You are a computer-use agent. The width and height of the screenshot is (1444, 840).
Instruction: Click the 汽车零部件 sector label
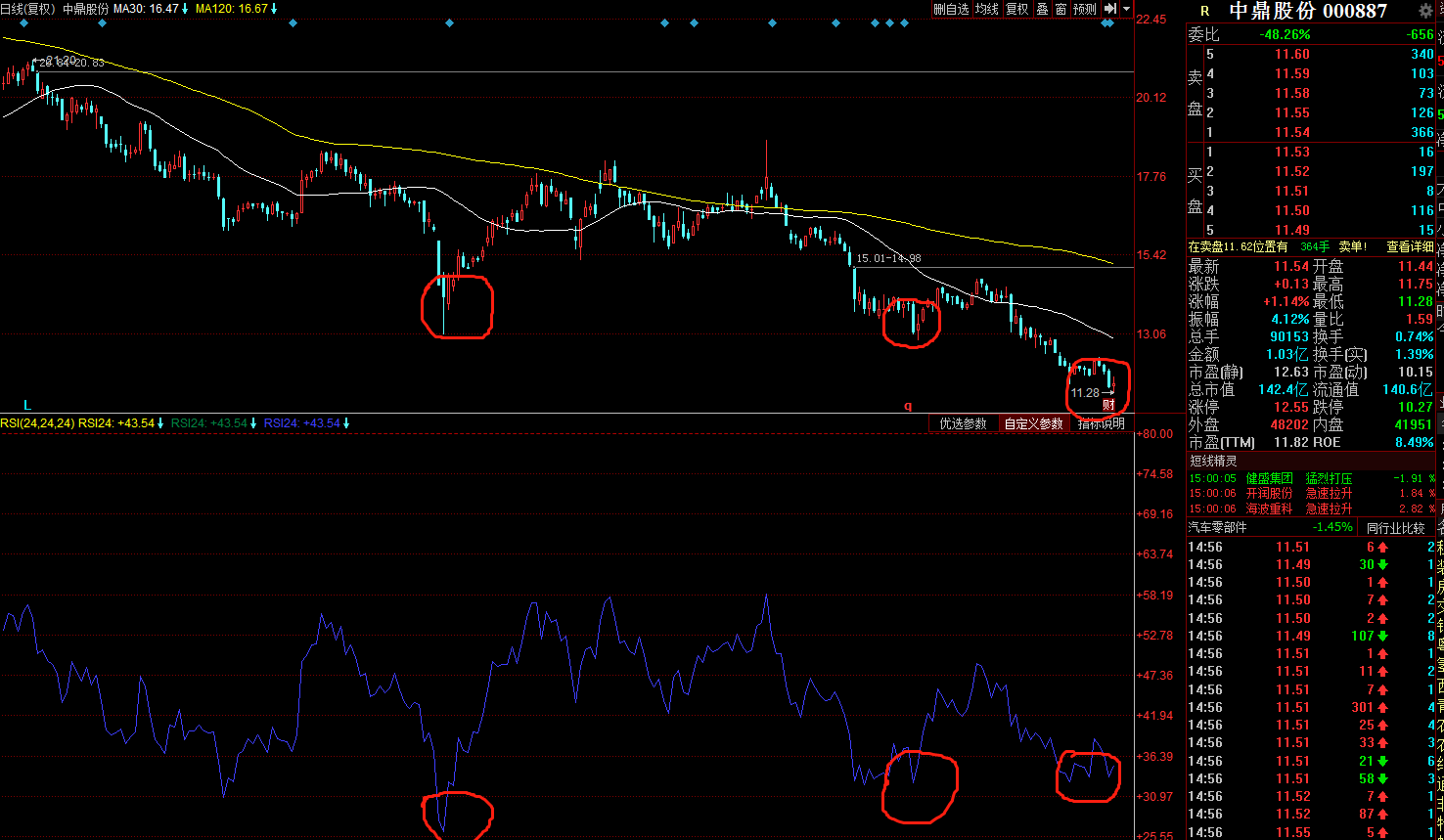[x=1218, y=527]
